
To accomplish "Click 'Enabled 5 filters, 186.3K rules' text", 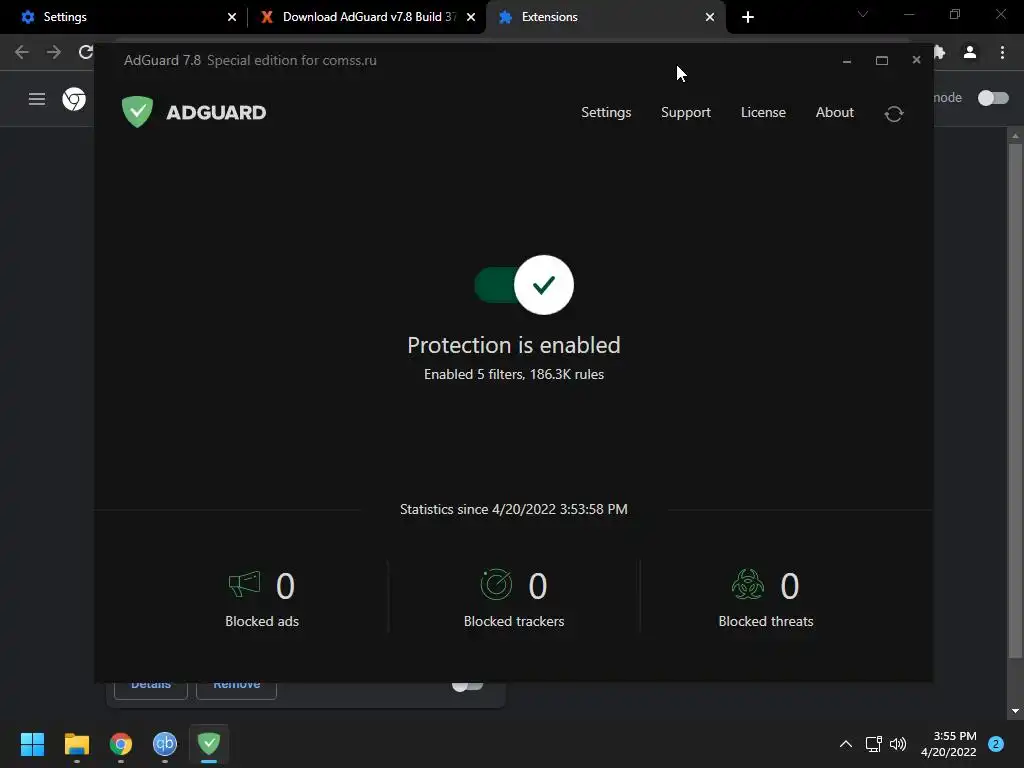I will (x=514, y=374).
